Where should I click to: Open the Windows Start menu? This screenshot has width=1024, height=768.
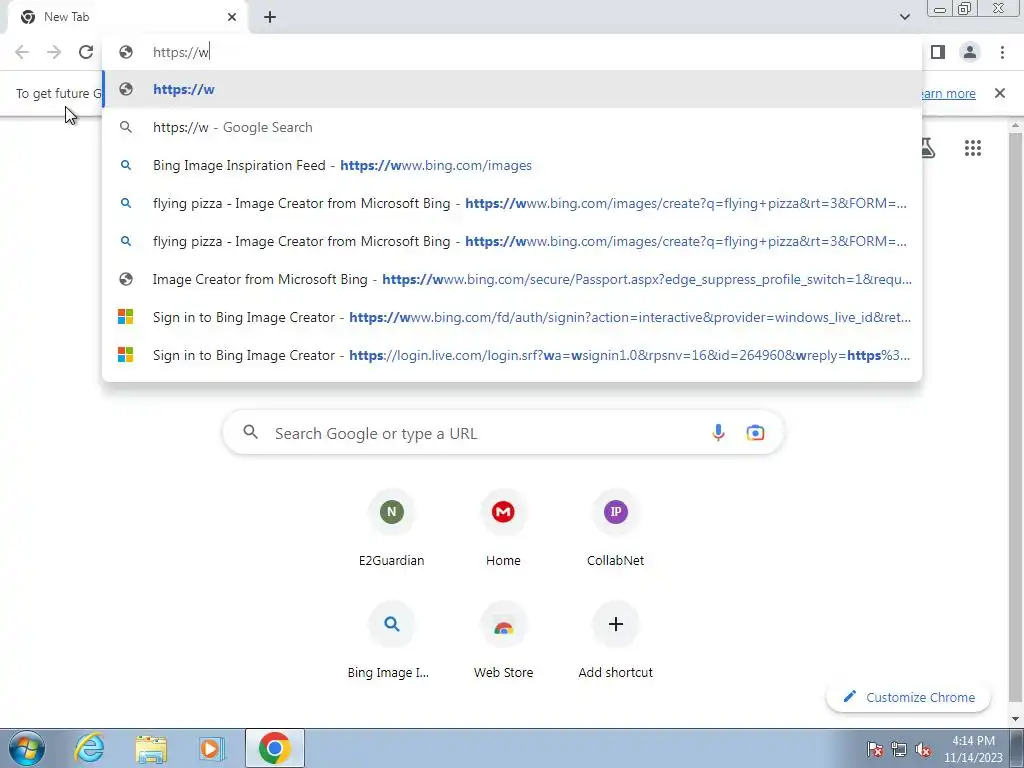coord(26,748)
